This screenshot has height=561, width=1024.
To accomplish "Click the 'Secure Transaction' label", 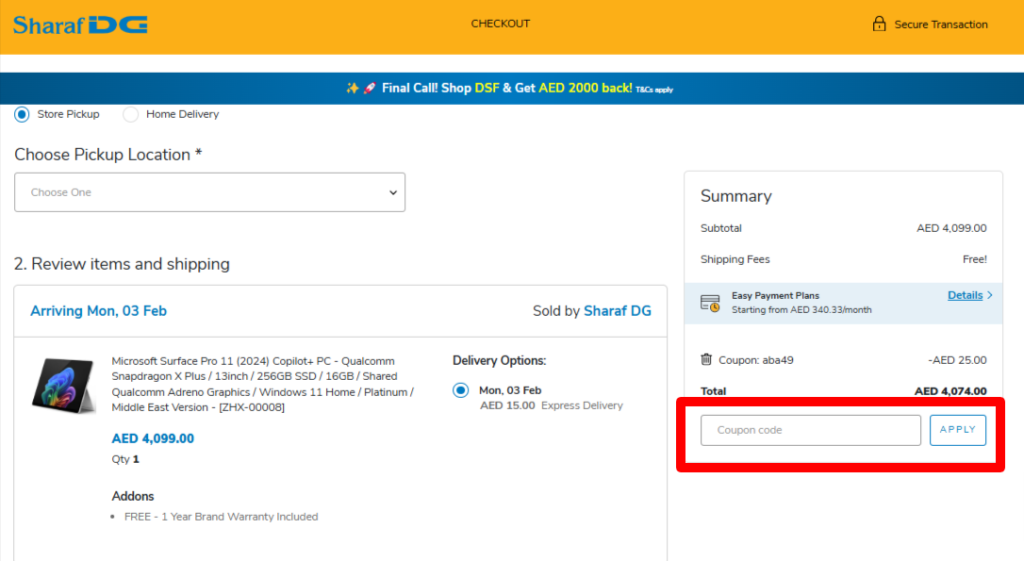I will click(940, 25).
